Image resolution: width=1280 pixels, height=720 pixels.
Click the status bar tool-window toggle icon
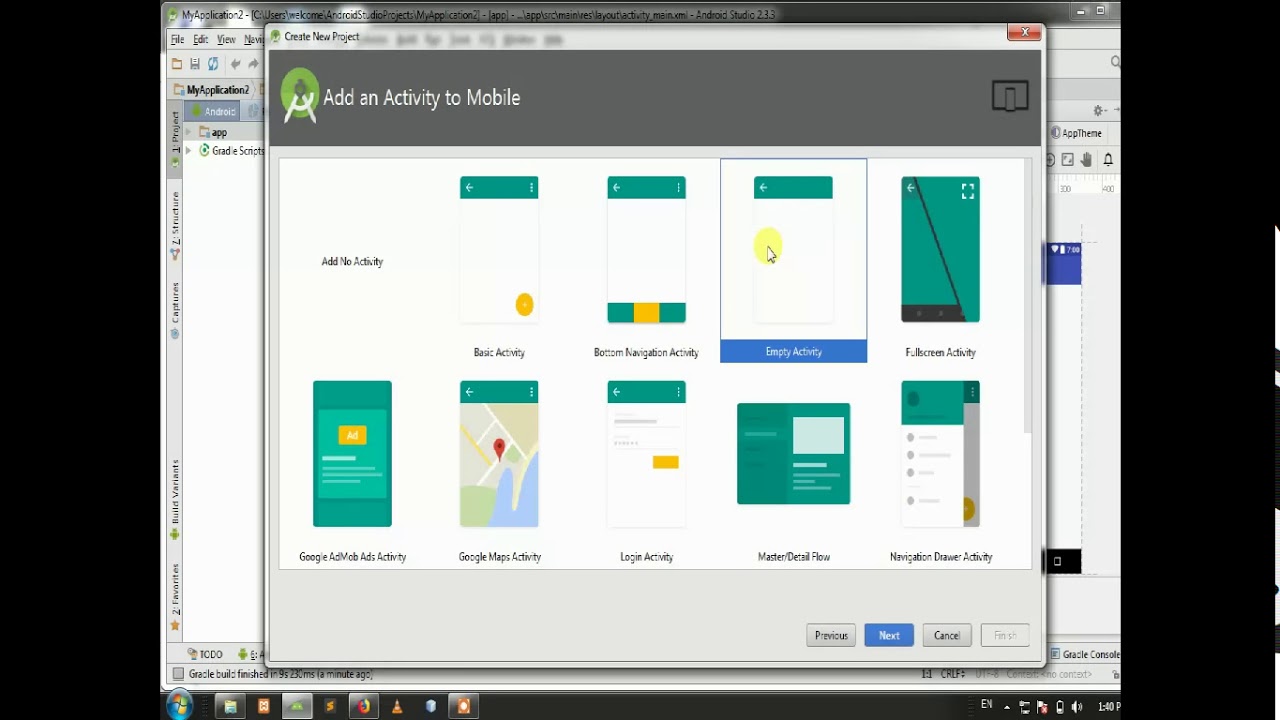(178, 674)
